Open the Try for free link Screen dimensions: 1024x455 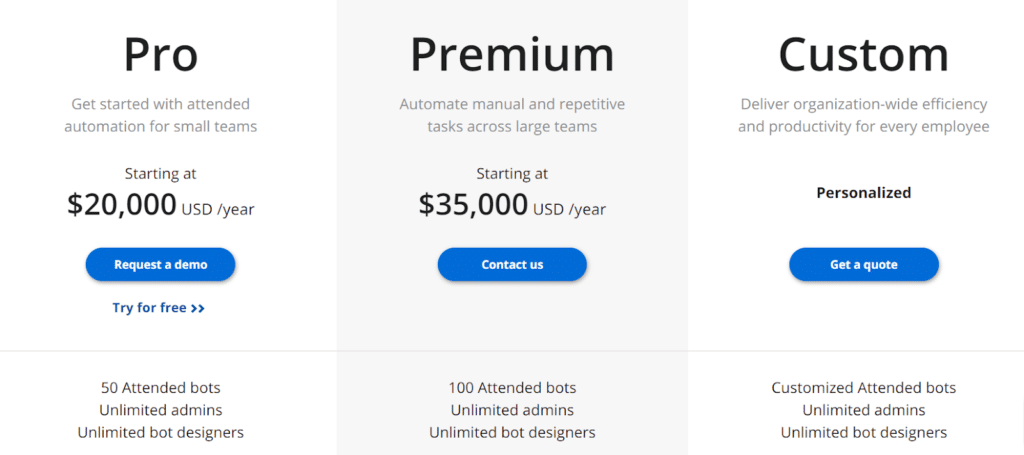pyautogui.click(x=150, y=308)
